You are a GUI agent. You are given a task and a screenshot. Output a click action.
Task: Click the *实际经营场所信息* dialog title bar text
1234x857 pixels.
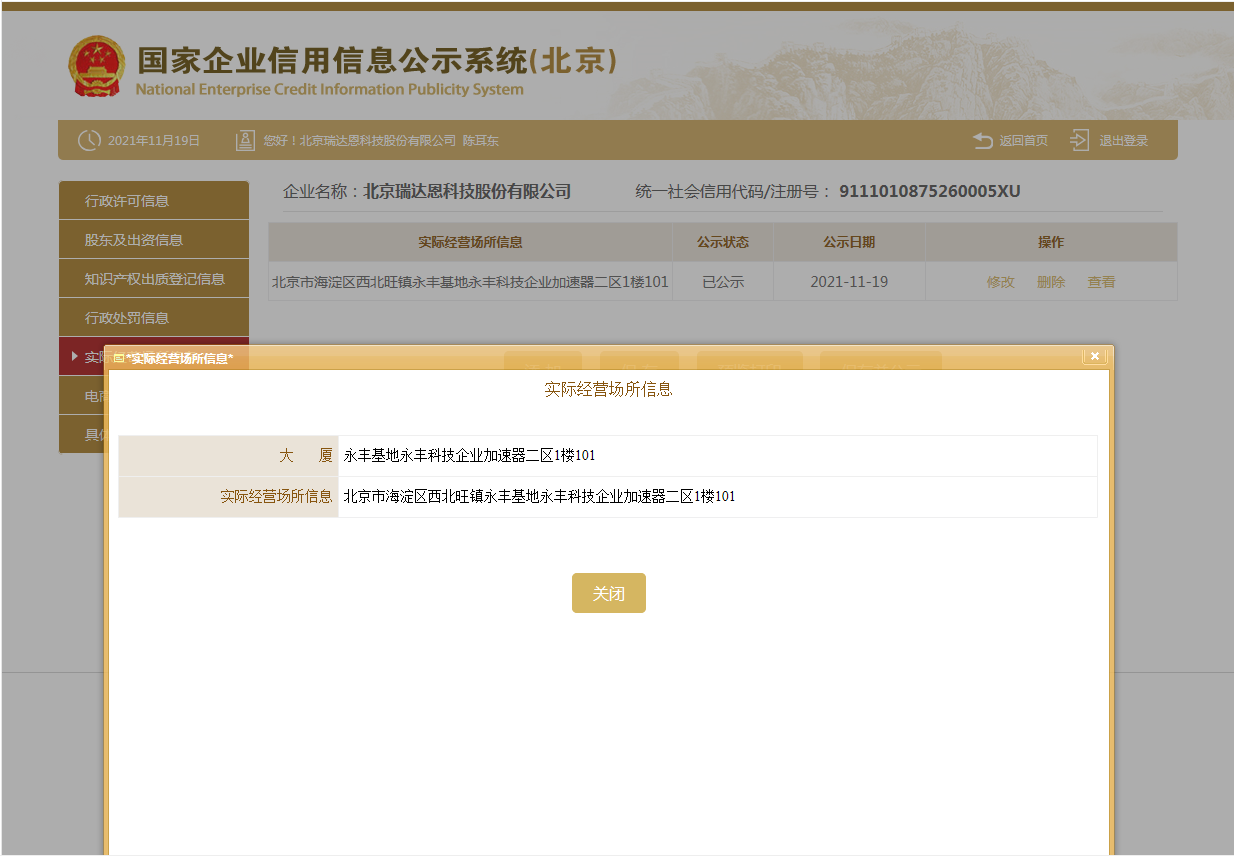tap(180, 358)
